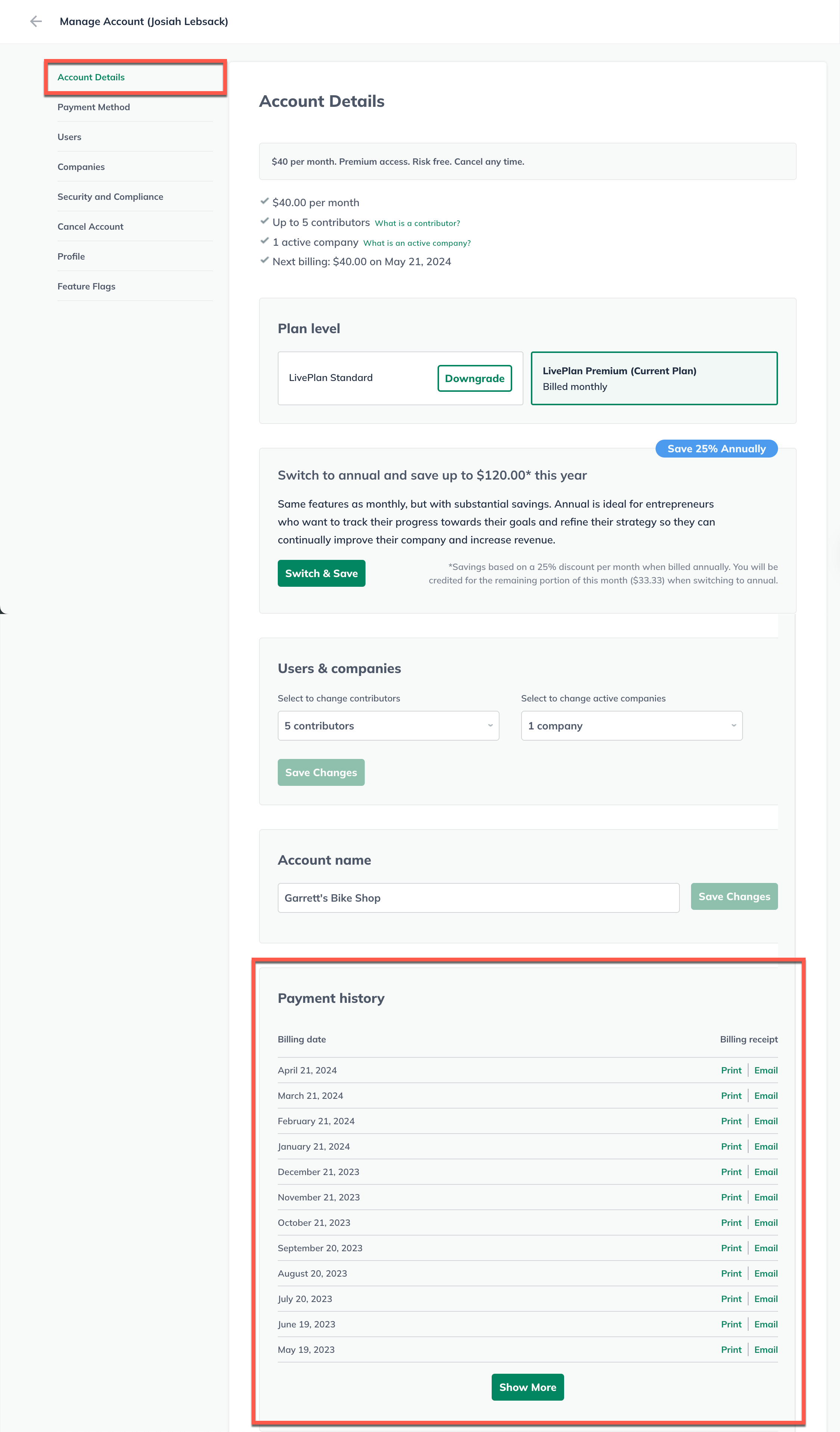Click the Downgrade button
Viewport: 840px width, 1432px height.
(474, 378)
